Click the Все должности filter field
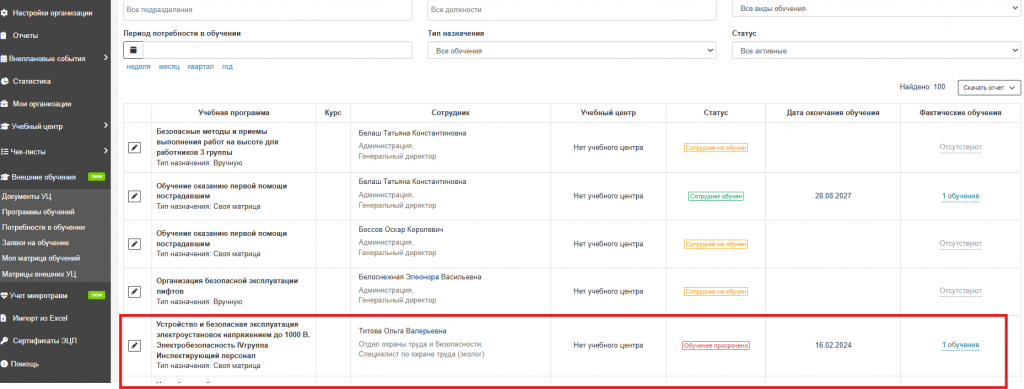Viewport: 1024px width, 389px height. pyautogui.click(x=572, y=10)
